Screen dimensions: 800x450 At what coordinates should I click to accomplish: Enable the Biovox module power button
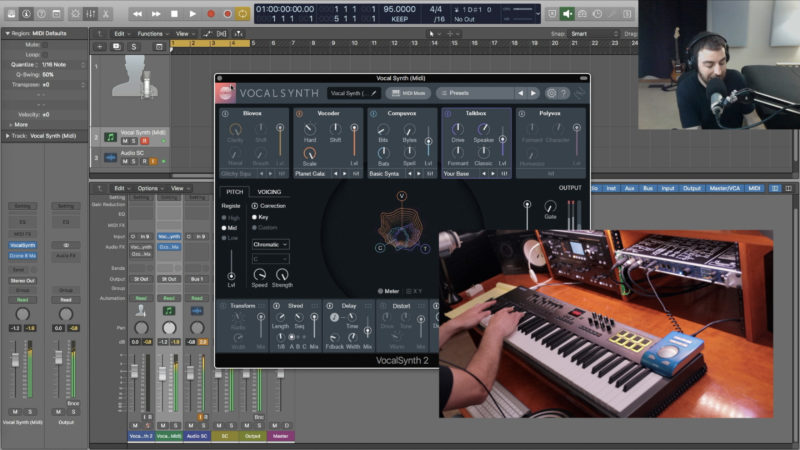(x=225, y=113)
